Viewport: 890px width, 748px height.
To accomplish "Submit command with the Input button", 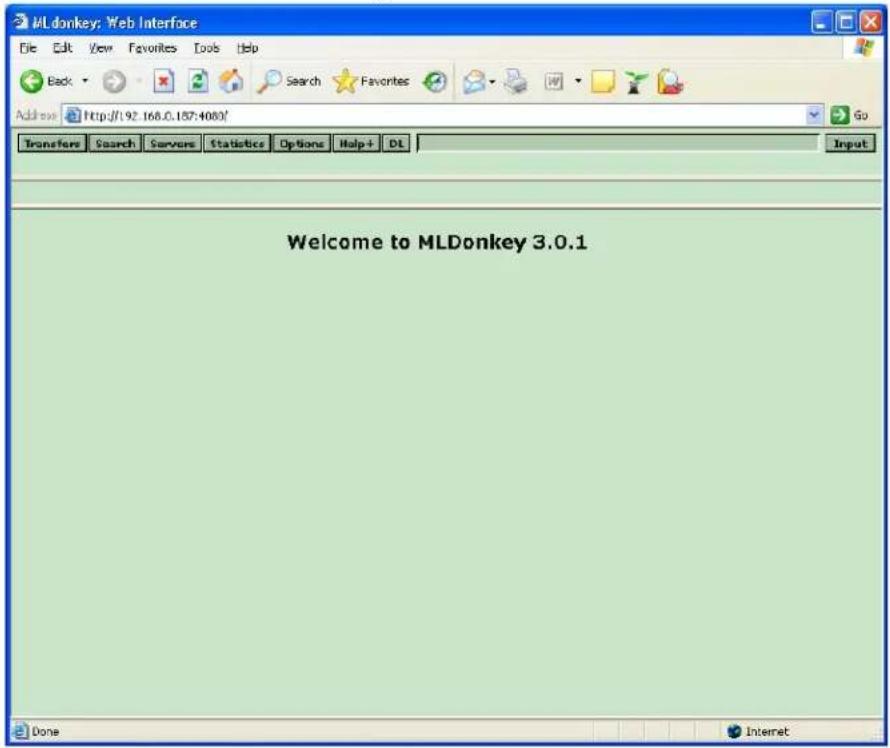I will (x=850, y=144).
